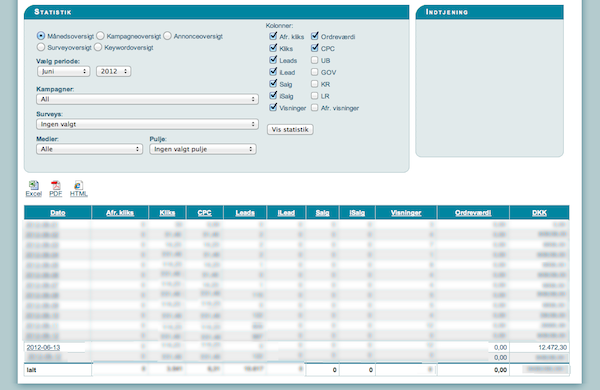
Task: Open the month dropdown showing Juni
Action: [64, 71]
